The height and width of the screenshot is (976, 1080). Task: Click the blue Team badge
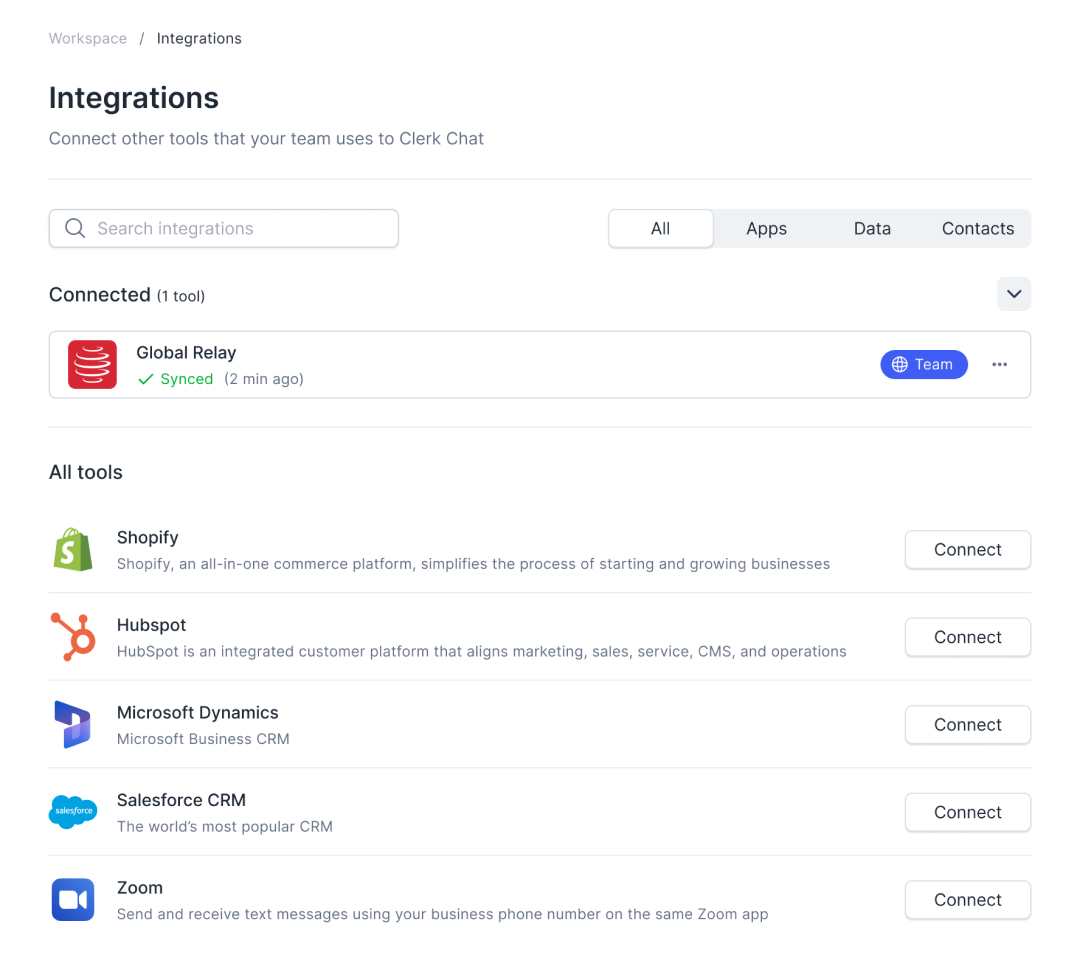click(x=924, y=364)
